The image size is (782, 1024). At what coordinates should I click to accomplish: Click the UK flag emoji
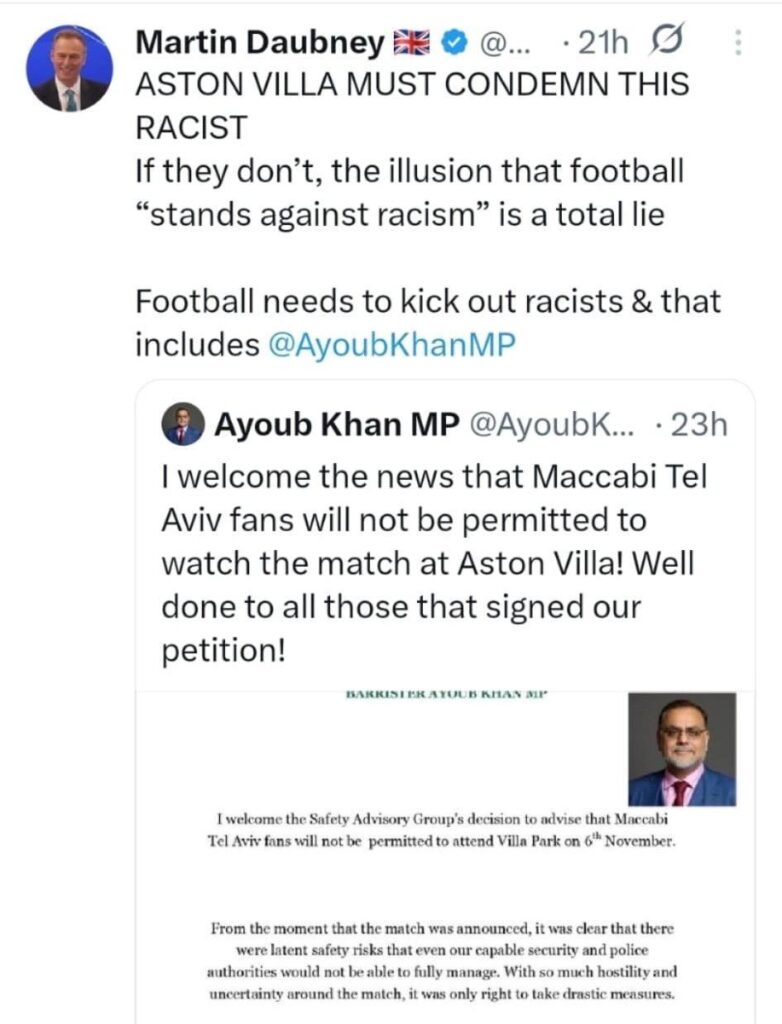pyautogui.click(x=412, y=43)
